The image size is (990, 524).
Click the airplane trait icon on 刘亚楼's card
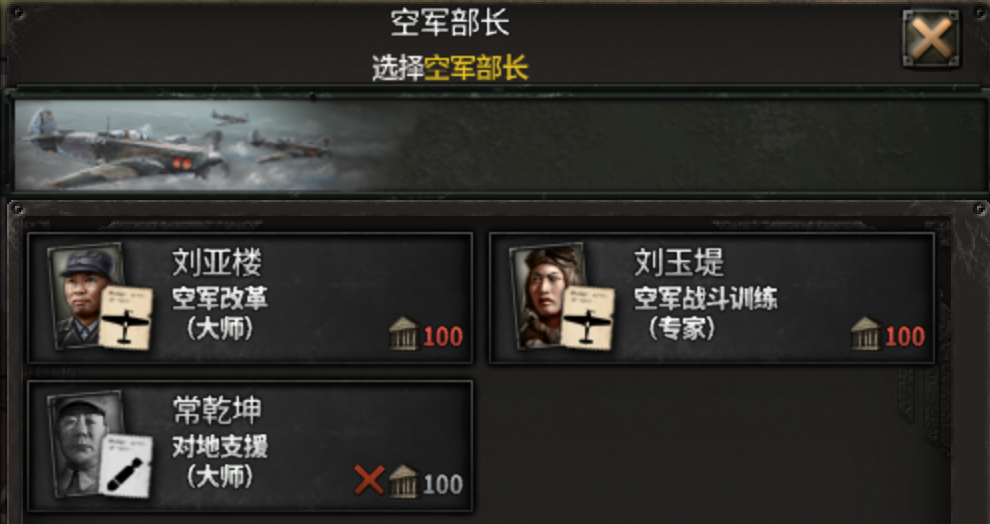[126, 318]
